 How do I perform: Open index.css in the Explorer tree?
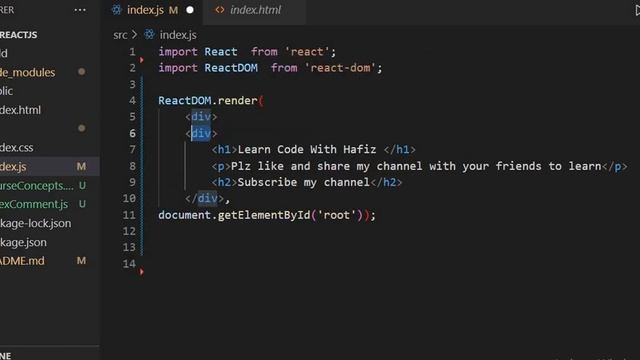coord(17,147)
